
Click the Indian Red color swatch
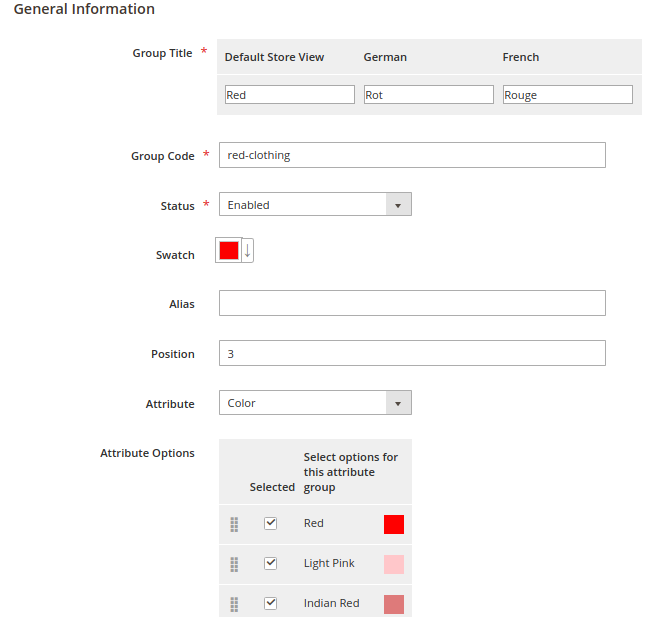[393, 604]
